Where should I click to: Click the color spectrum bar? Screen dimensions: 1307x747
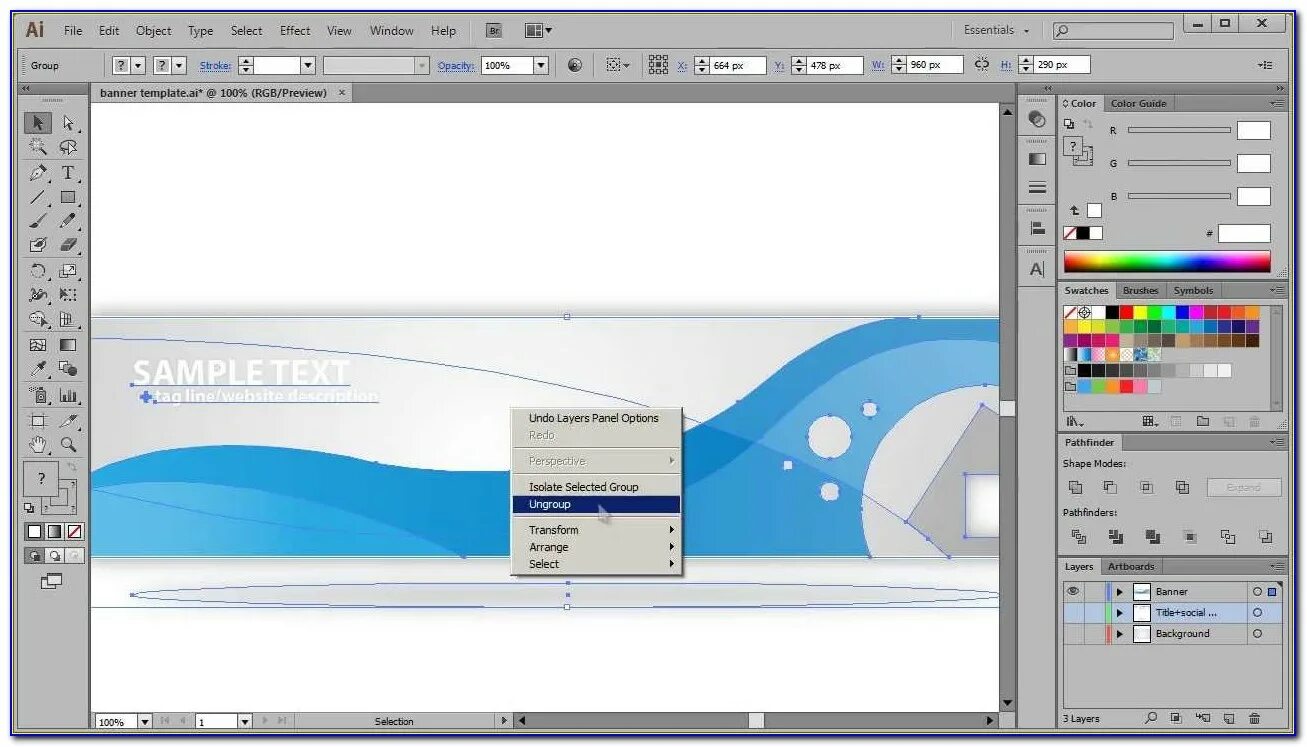point(1167,262)
